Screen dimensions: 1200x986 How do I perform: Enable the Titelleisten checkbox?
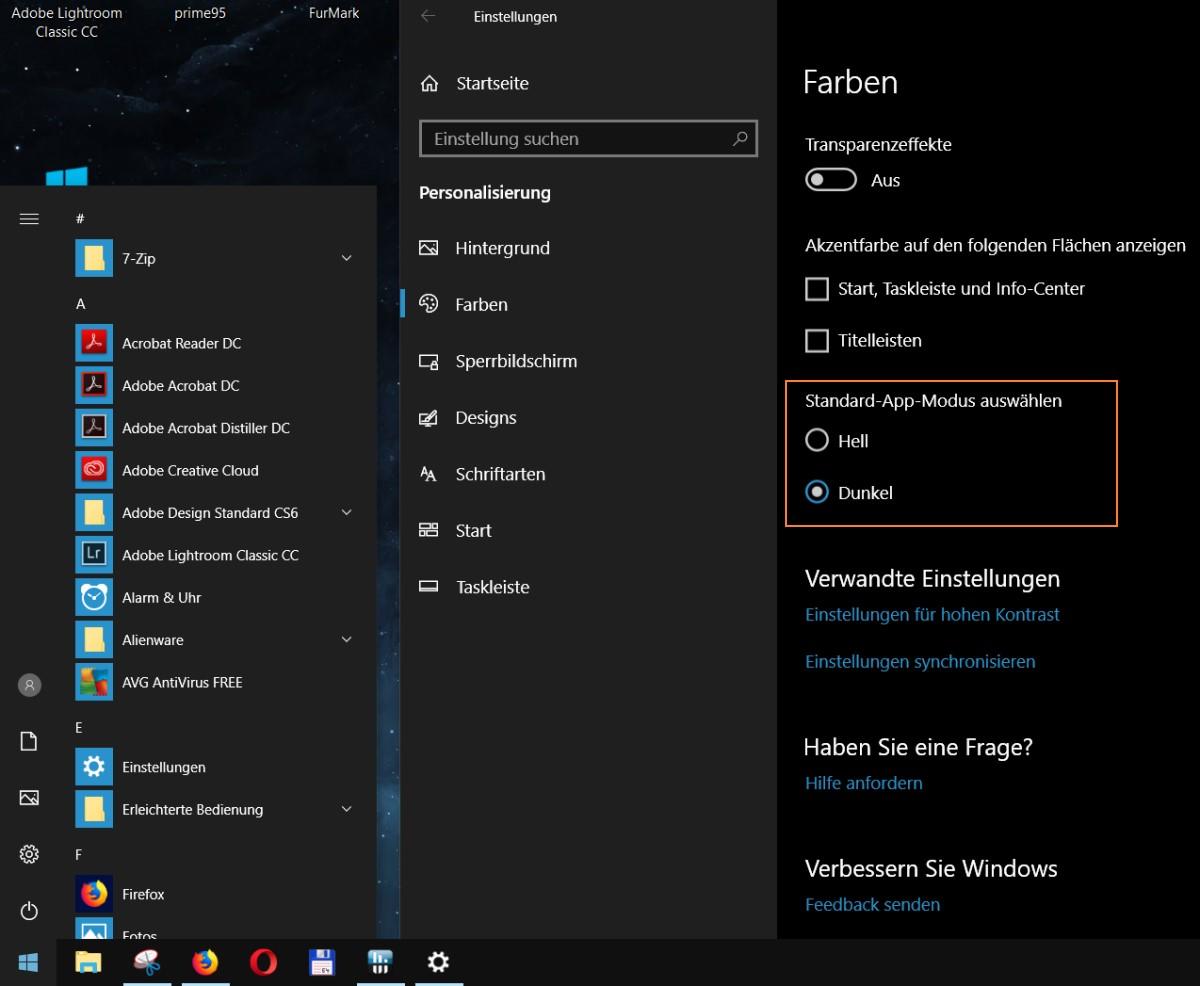point(817,341)
